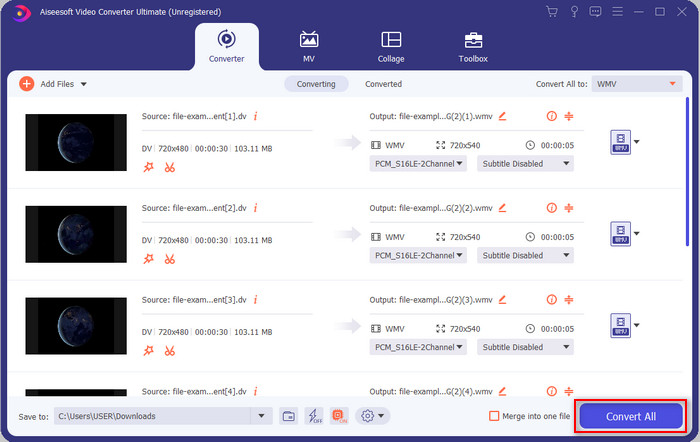This screenshot has height=442, width=700.
Task: Click the thumbnail of ent[2].dv video
Action: [x=76, y=234]
